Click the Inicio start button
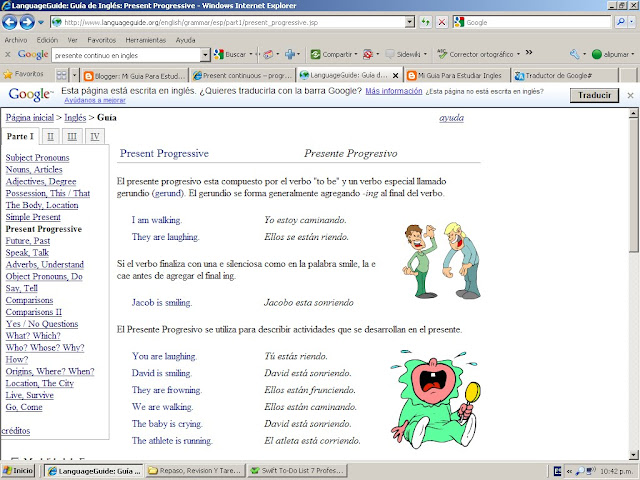 pos(18,471)
